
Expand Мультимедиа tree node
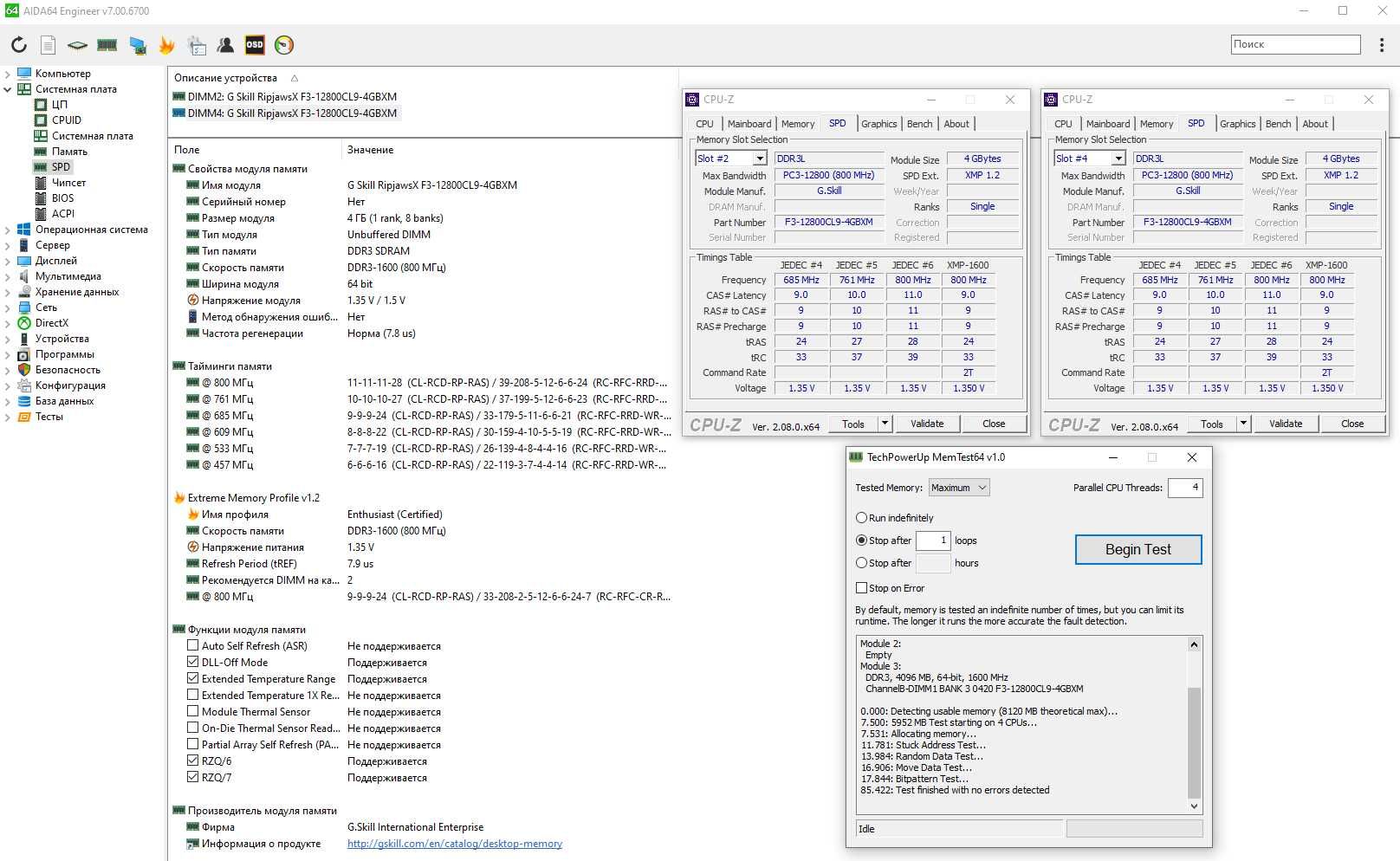(8, 277)
